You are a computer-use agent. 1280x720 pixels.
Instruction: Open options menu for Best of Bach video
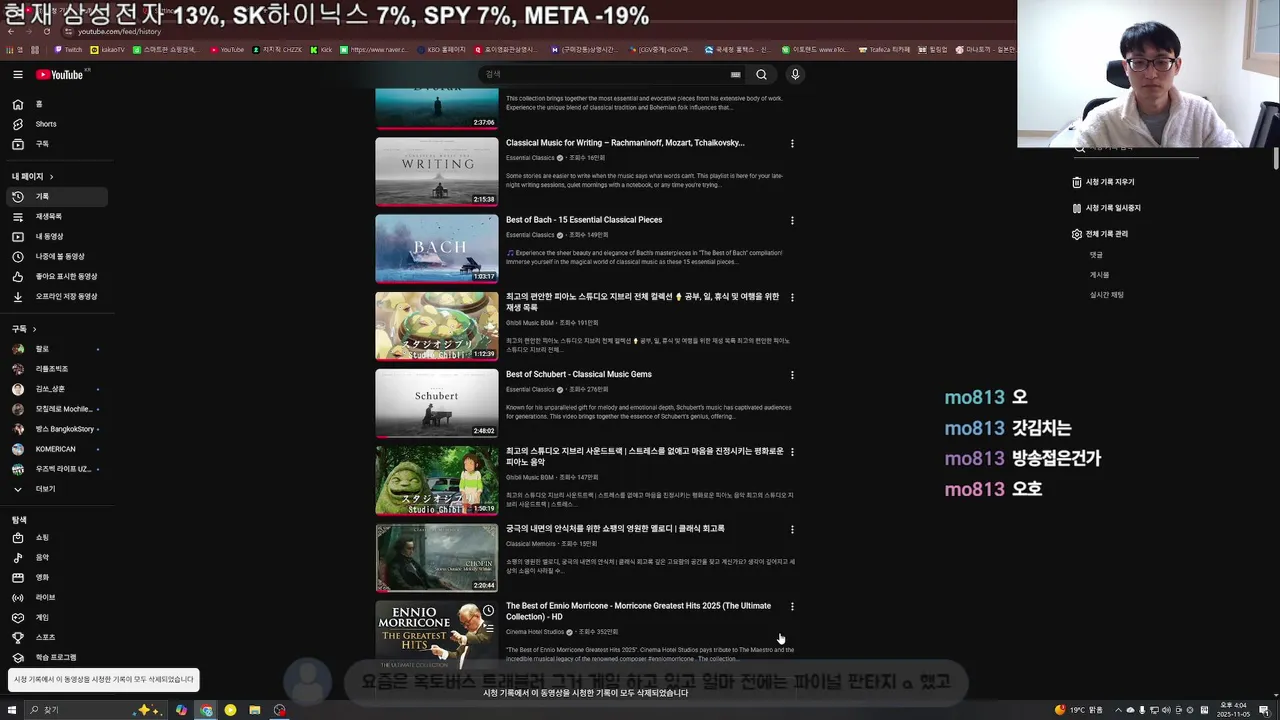coord(792,221)
